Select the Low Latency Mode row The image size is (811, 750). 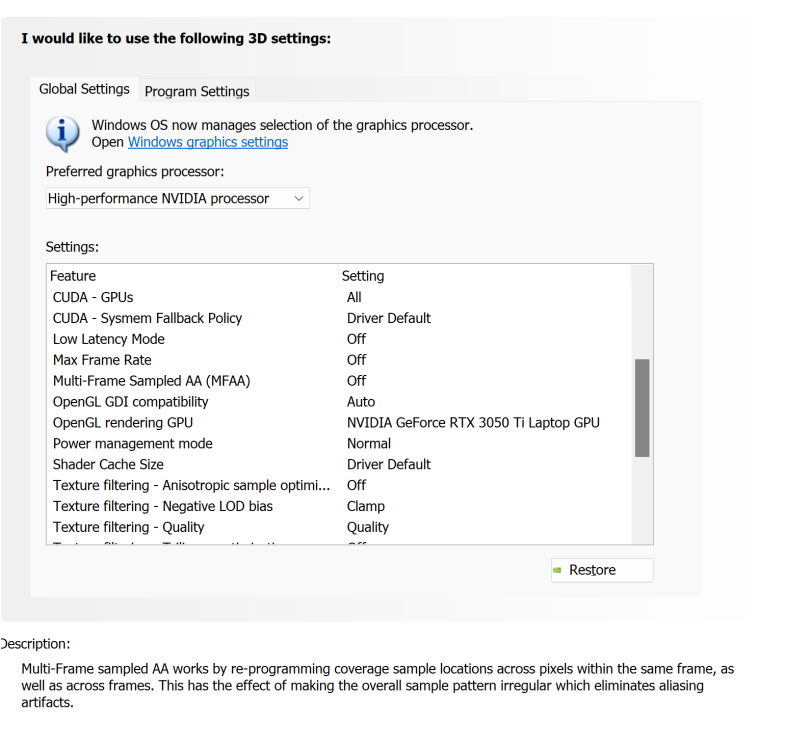point(109,339)
